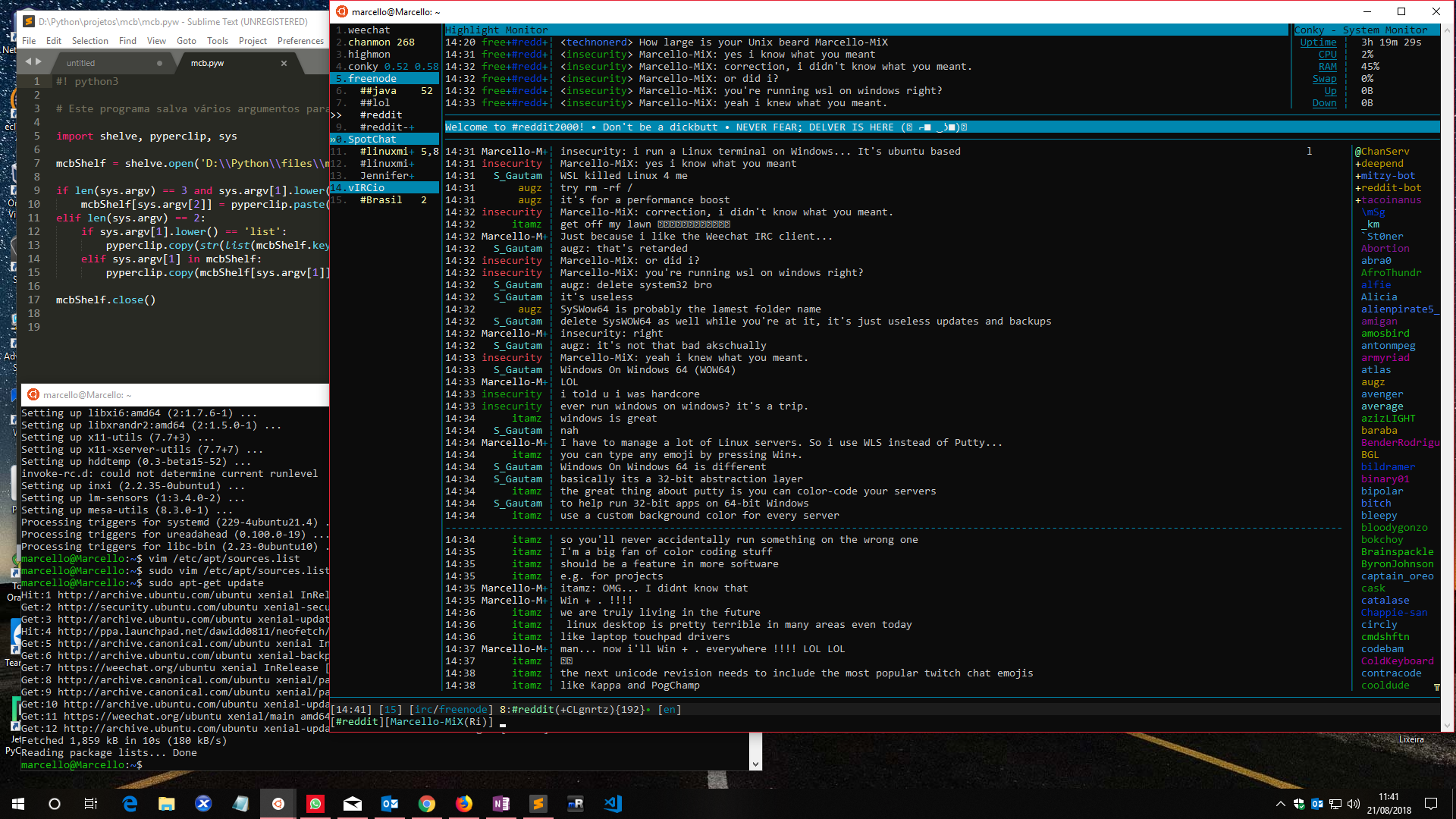Close the mcb.pyw tab
Image resolution: width=1456 pixels, height=819 pixels.
[x=284, y=63]
